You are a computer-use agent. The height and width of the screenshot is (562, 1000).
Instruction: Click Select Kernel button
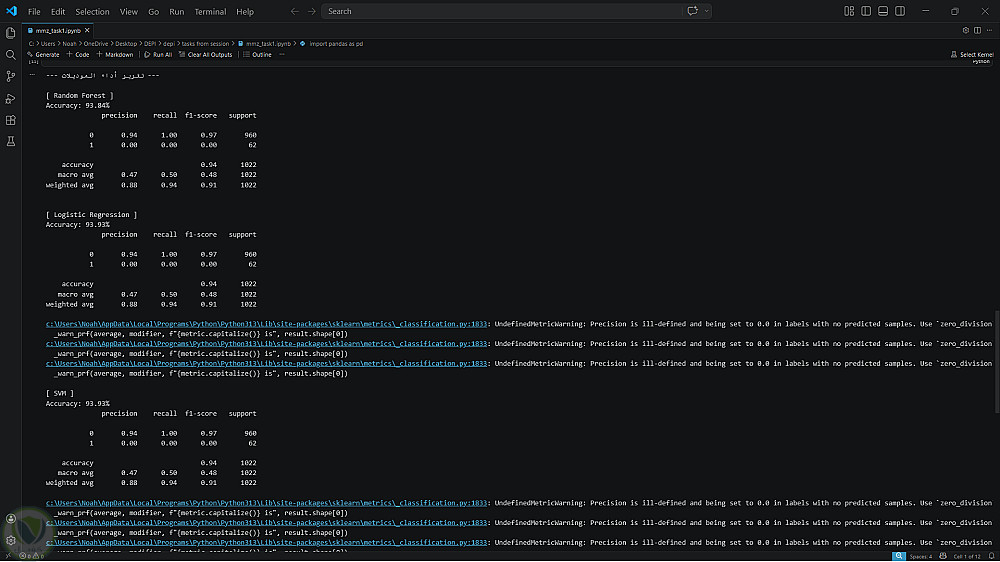coord(972,55)
